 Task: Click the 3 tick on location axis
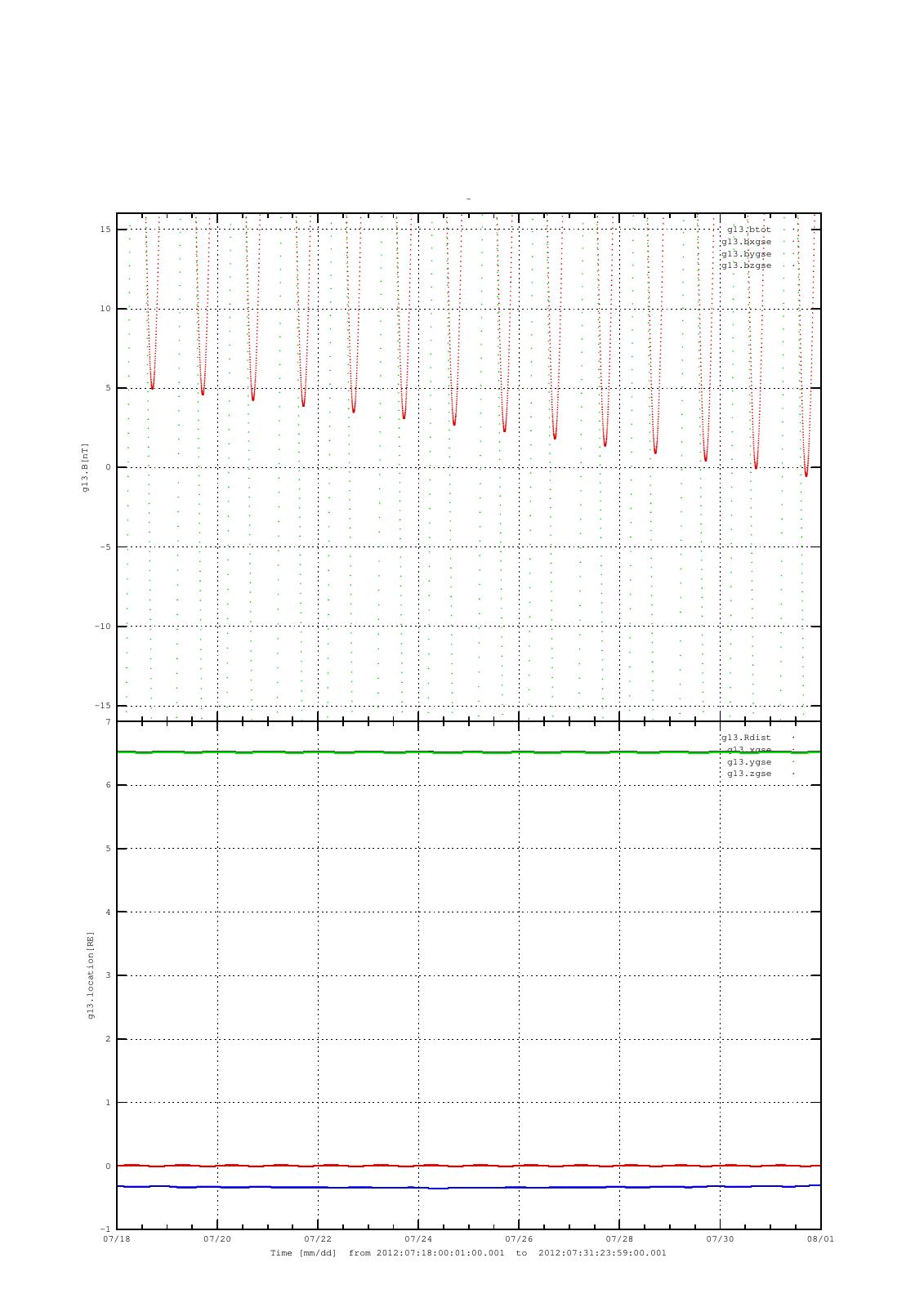point(108,975)
